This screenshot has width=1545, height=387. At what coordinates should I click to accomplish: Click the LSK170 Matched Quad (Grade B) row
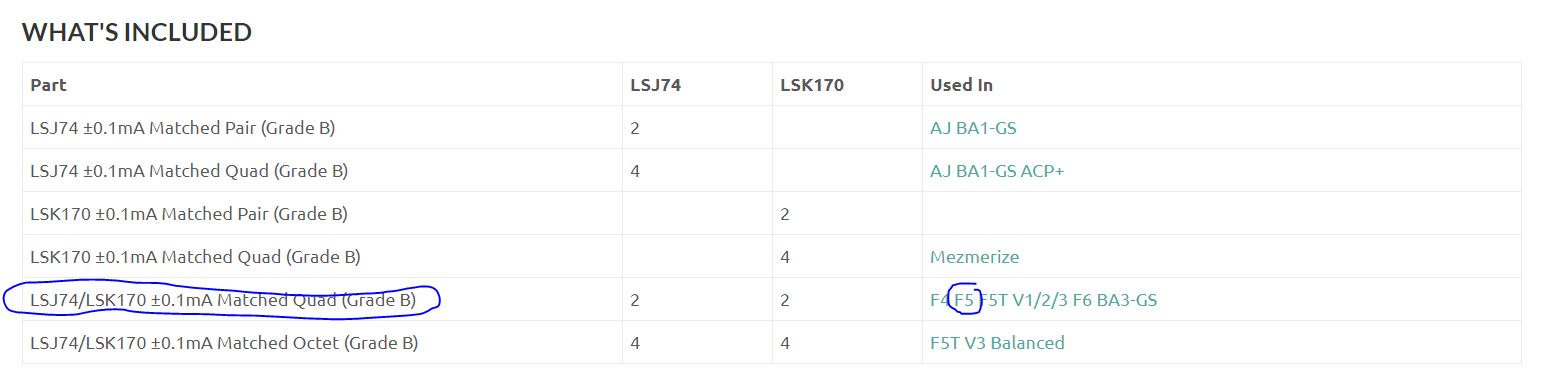tap(771, 257)
